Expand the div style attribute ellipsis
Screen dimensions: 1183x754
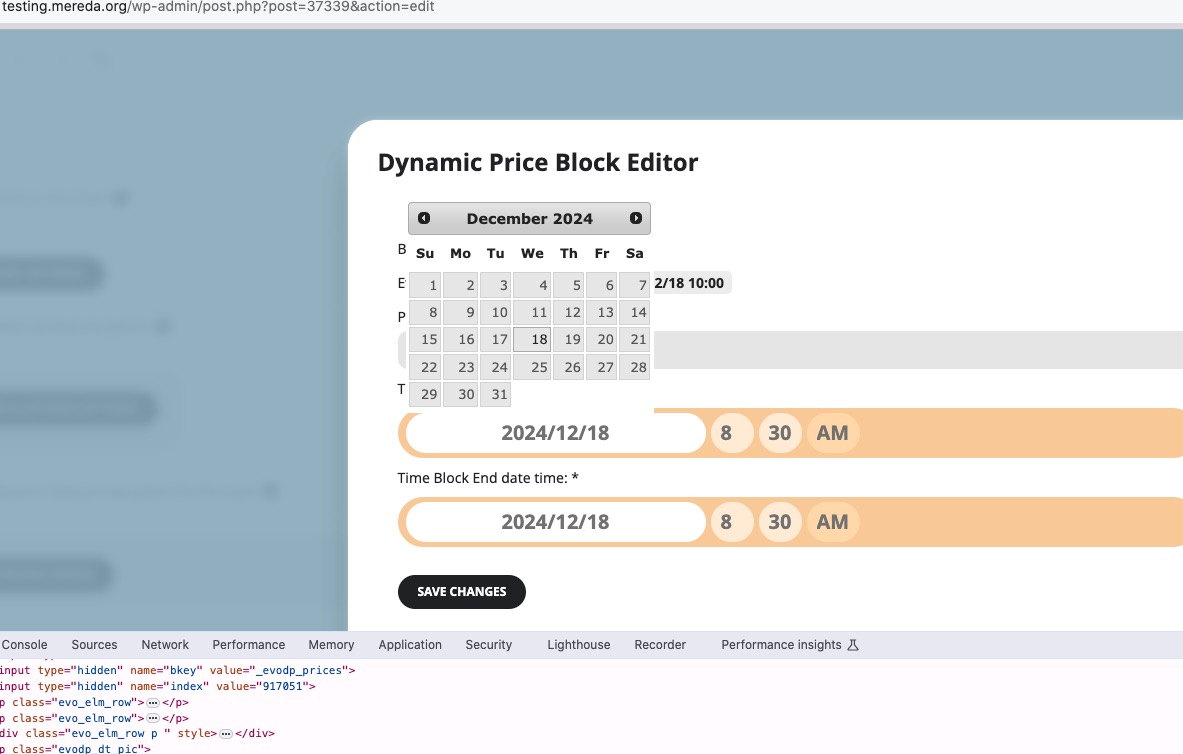[x=226, y=734]
